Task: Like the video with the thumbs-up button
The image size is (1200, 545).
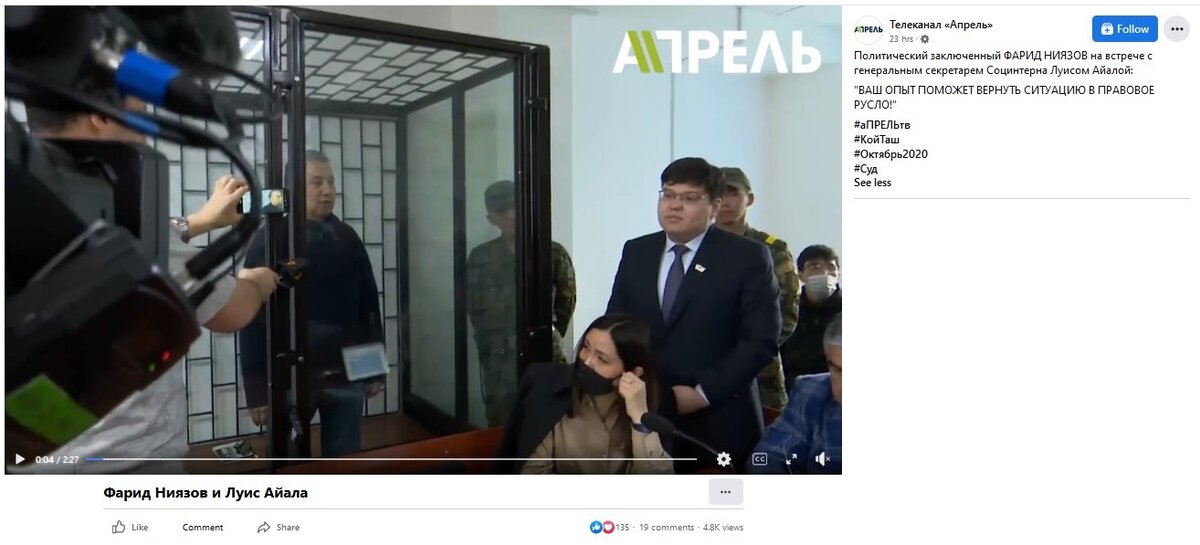Action: click(x=130, y=527)
